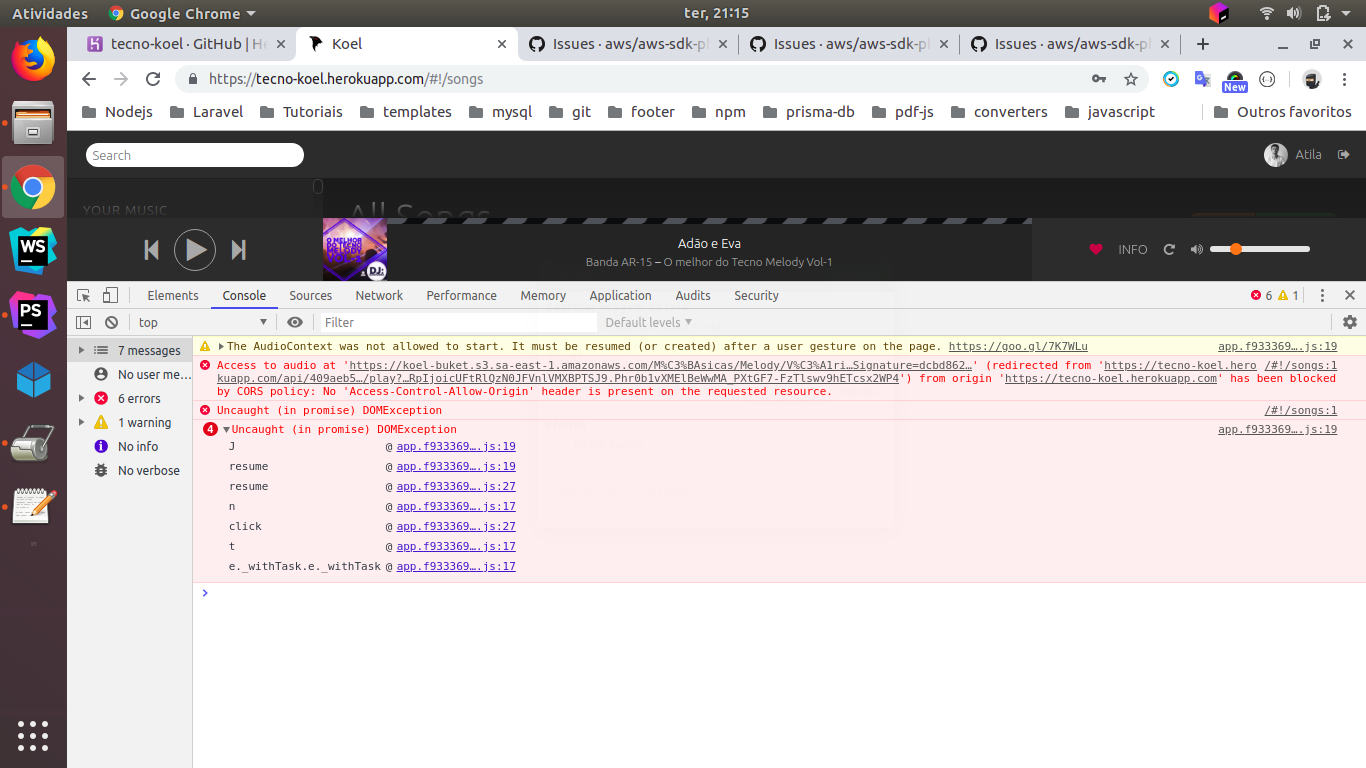Select the inspect element tool in DevTools
1366x768 pixels.
coord(83,295)
